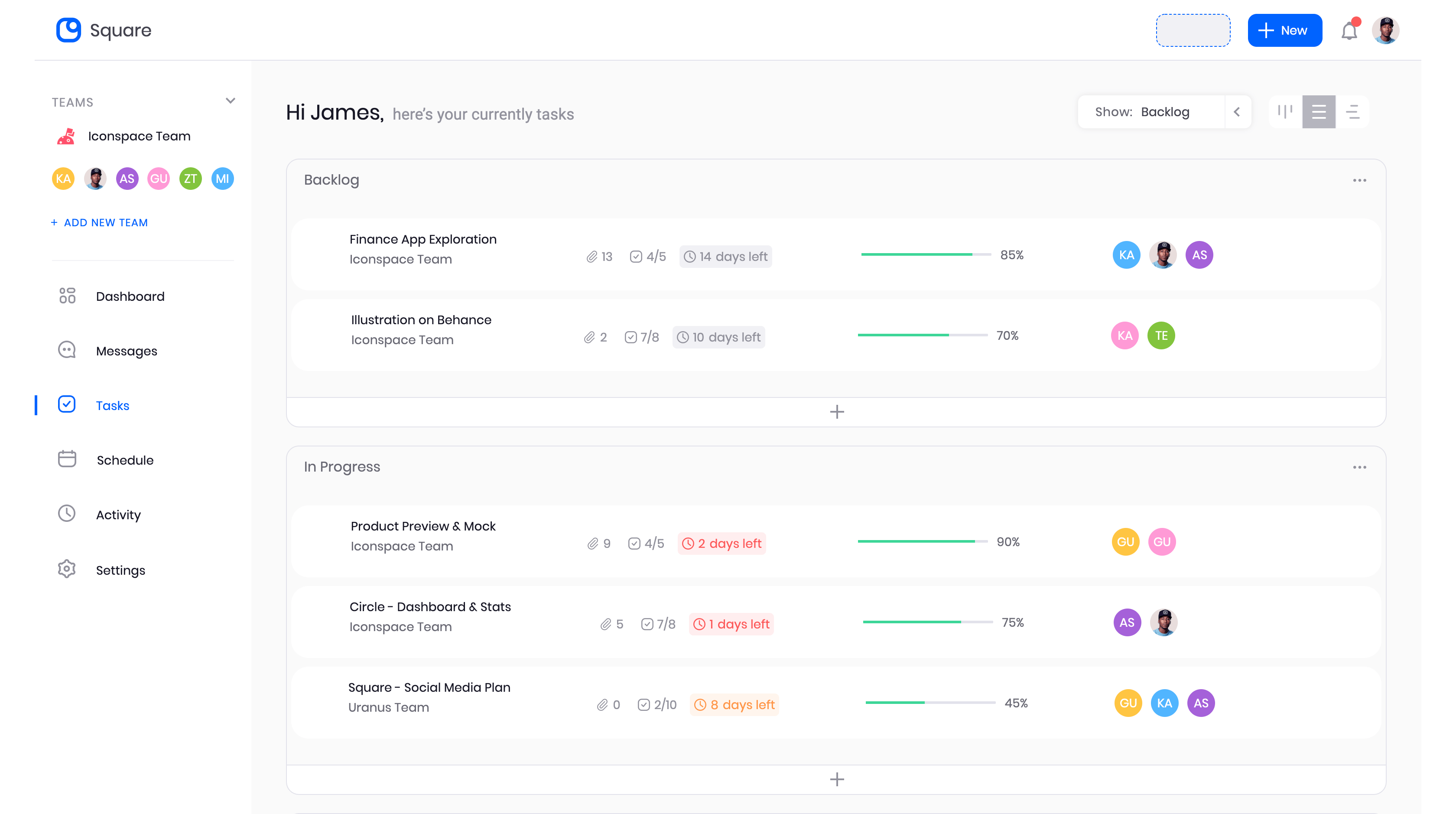Collapse the TEAMS section chevron
The image size is (1456, 814).
230,100
